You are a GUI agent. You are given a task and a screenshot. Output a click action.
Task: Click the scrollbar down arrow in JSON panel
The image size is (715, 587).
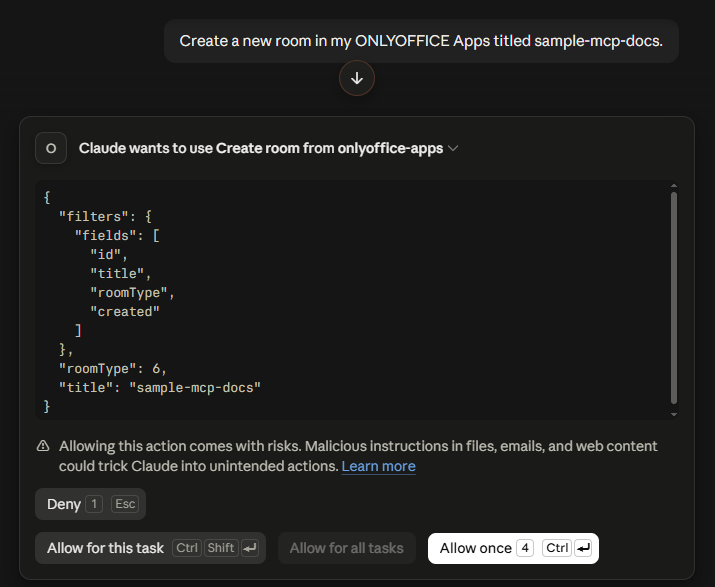point(674,414)
